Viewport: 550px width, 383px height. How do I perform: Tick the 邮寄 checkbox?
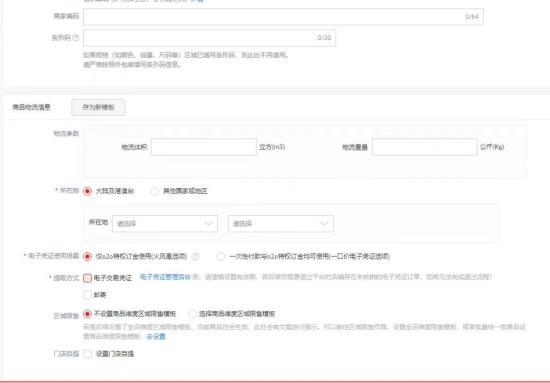(x=87, y=295)
